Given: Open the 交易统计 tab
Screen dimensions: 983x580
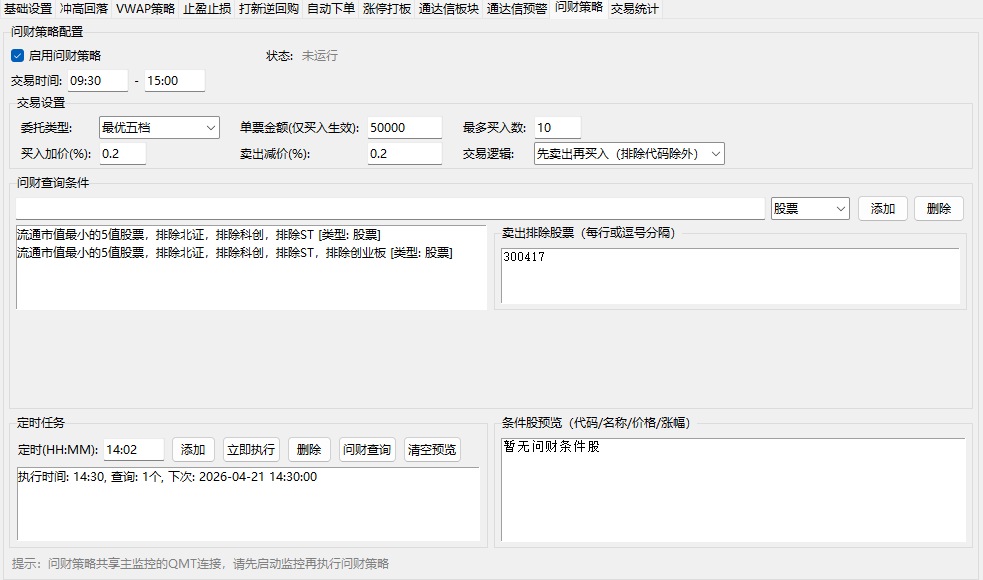Looking at the screenshot, I should [x=634, y=9].
